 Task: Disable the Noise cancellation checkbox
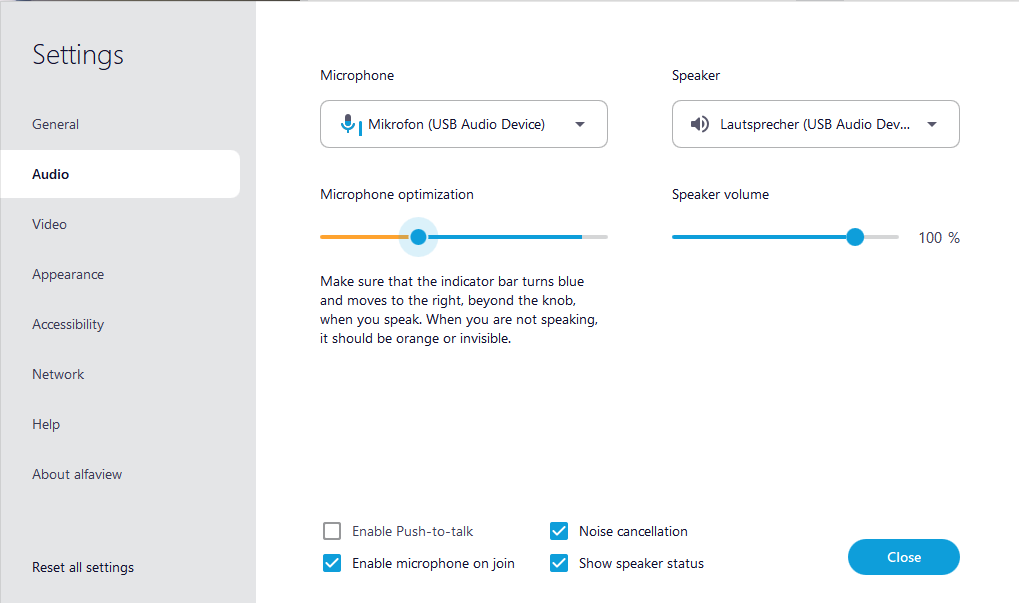pos(559,531)
